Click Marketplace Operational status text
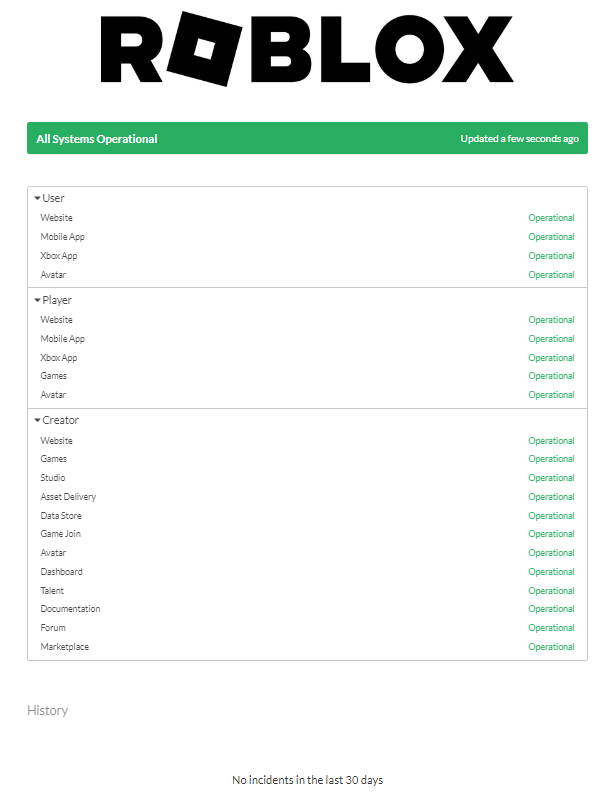This screenshot has height=803, width=606. tap(551, 647)
